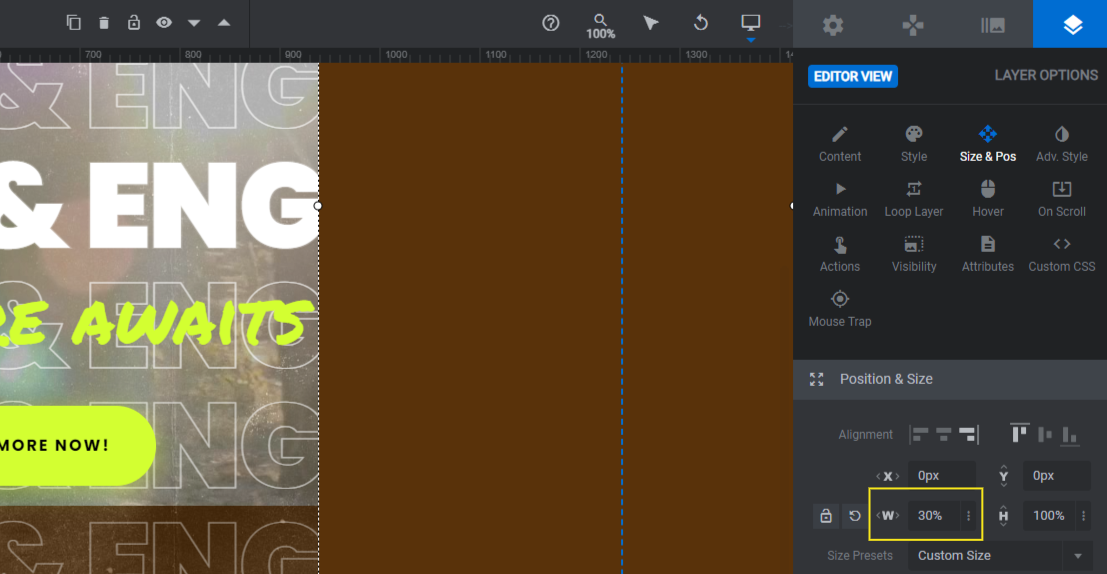Open height unit options dots

(x=1084, y=516)
